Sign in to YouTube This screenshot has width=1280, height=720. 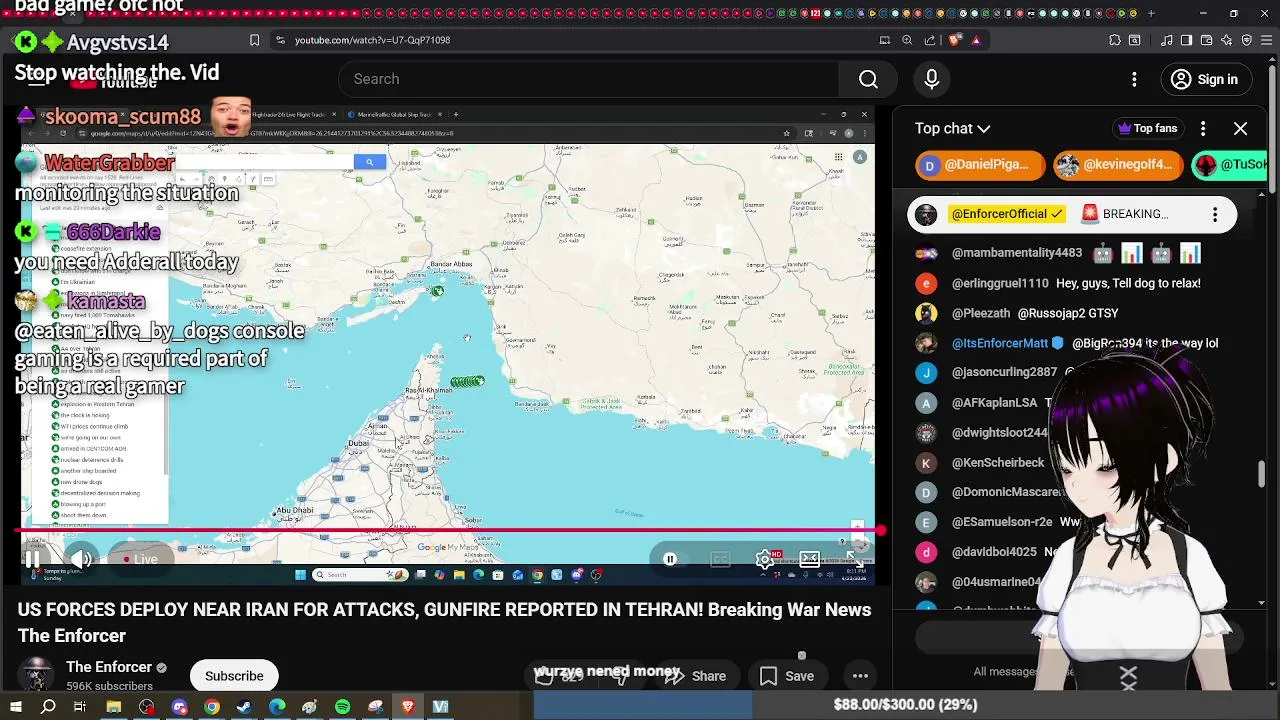(1204, 79)
